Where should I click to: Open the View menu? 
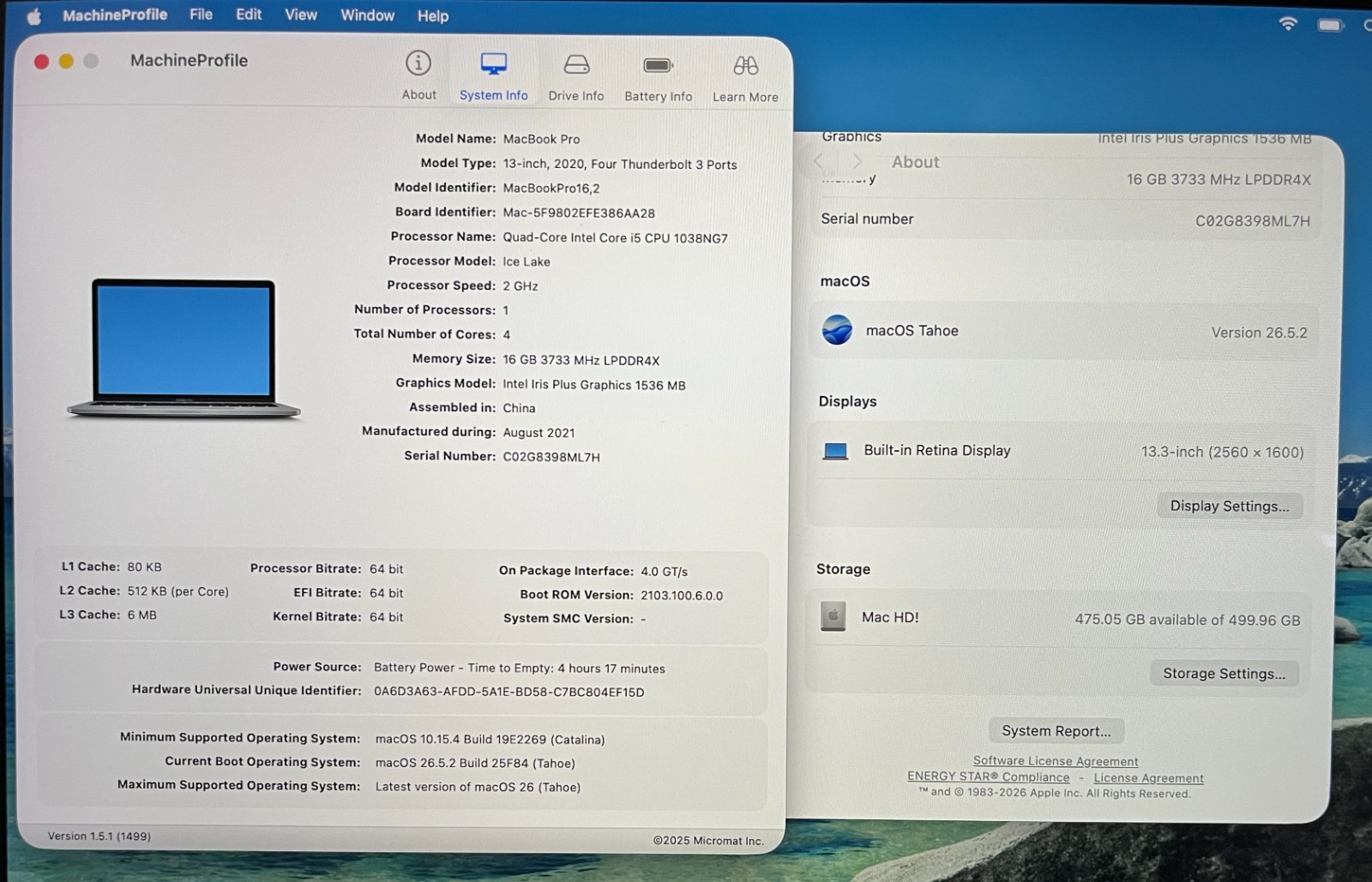click(x=301, y=15)
